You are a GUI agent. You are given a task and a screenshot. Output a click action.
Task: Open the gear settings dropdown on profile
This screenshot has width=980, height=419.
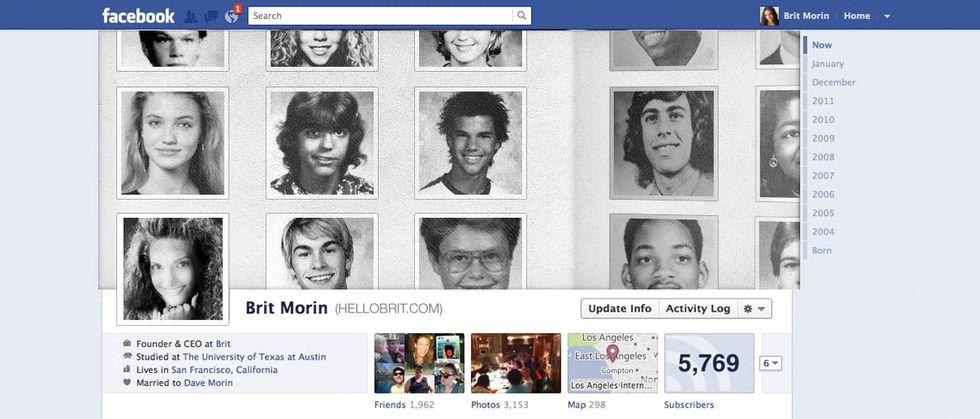(x=754, y=308)
